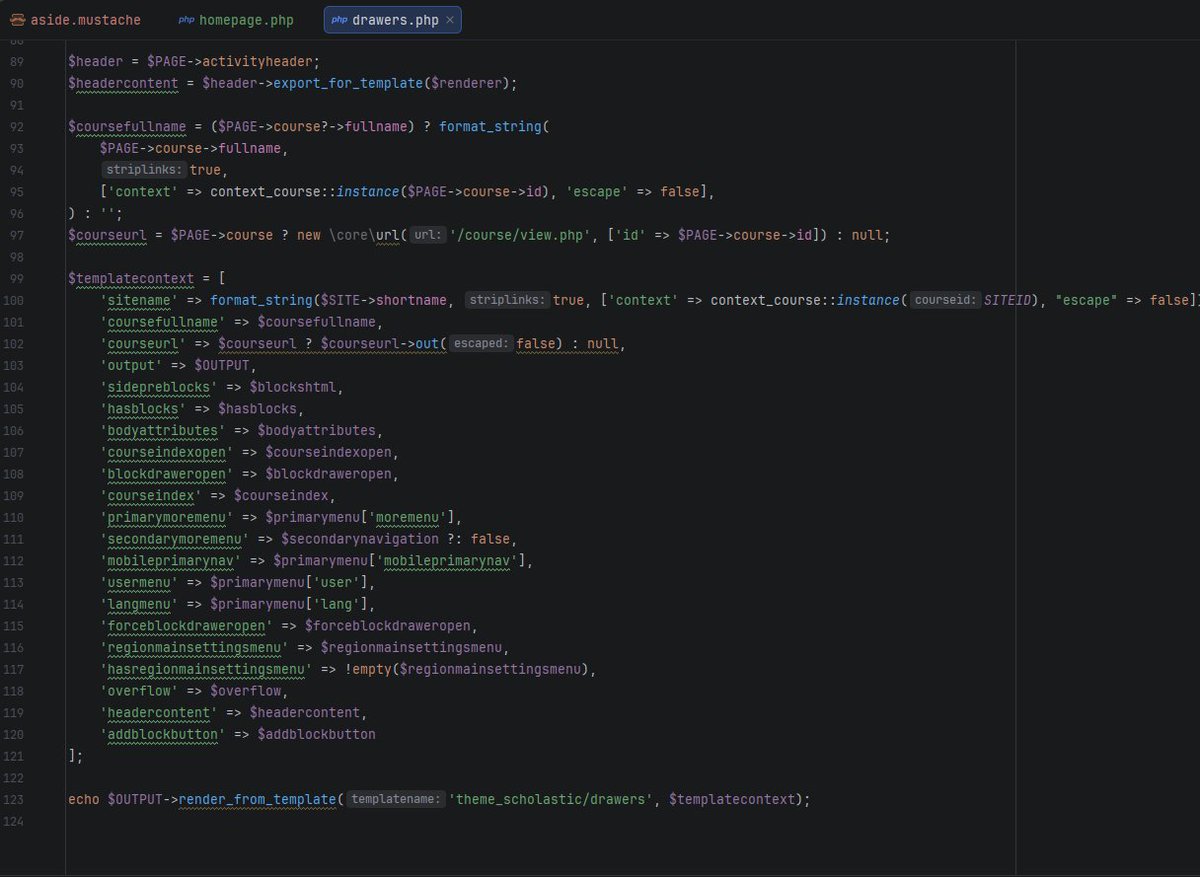Click the 'courseindexopen' array key
This screenshot has width=1200, height=877.
[x=167, y=452]
